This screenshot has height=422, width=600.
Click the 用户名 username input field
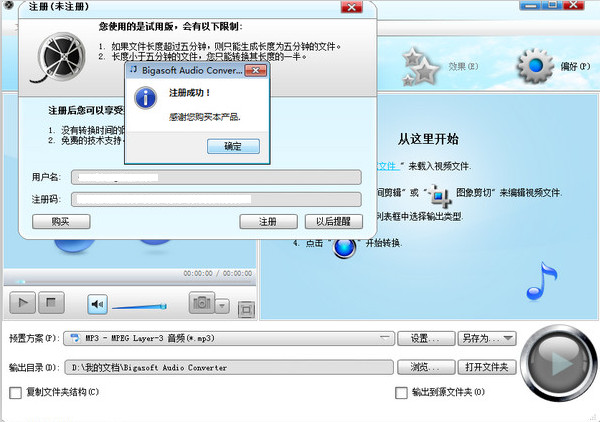point(216,177)
